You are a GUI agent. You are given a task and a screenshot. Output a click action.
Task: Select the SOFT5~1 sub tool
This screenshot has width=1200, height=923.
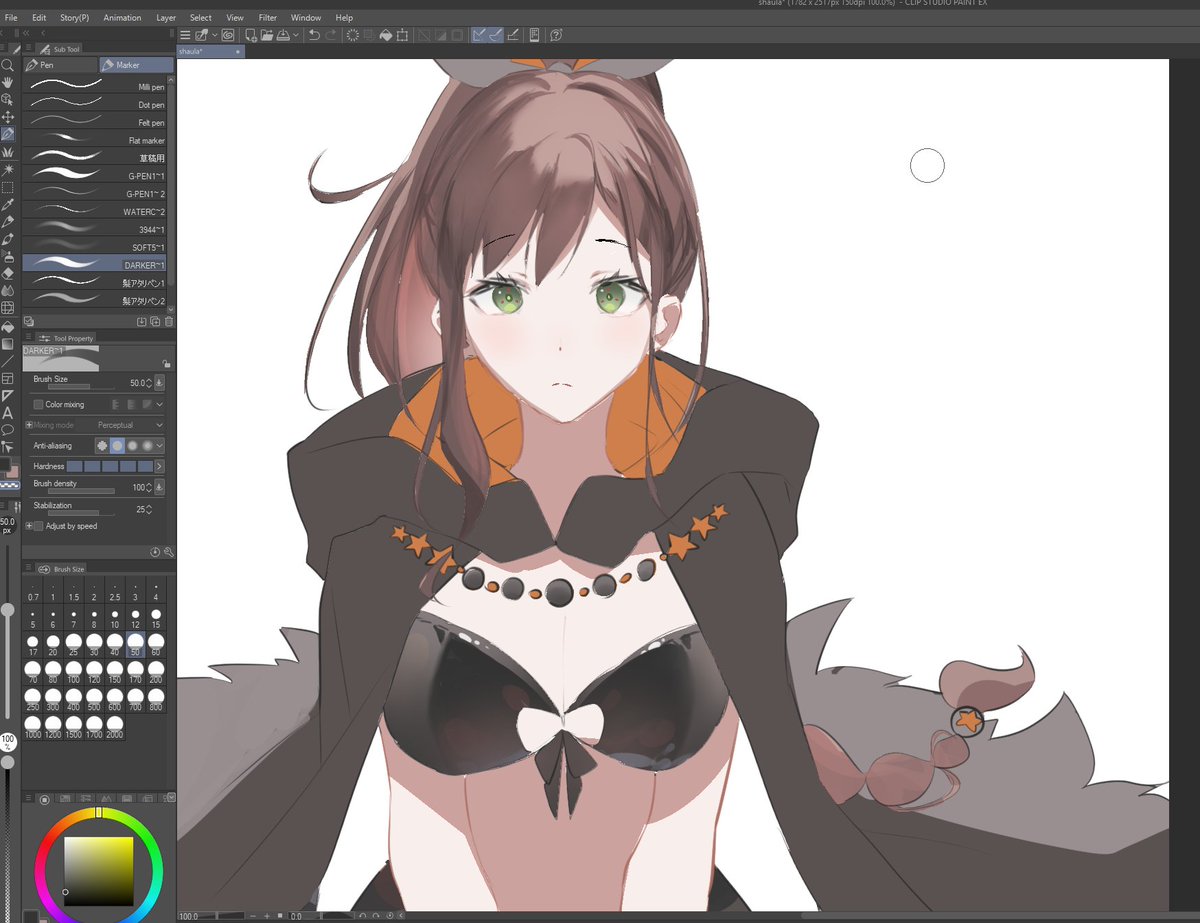click(95, 247)
